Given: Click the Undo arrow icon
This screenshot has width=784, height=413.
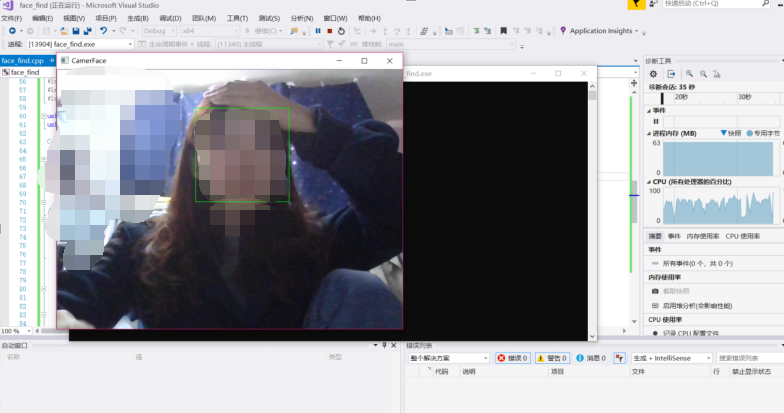Looking at the screenshot, I should coord(103,31).
